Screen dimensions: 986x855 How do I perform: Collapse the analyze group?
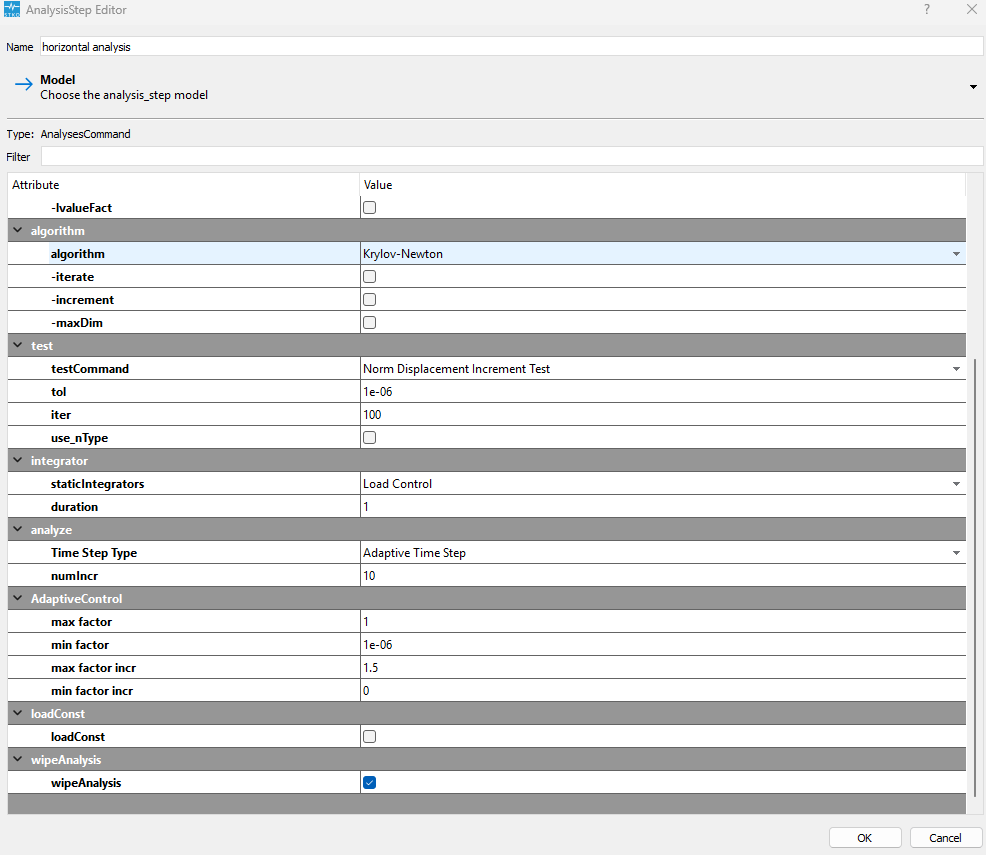click(18, 530)
